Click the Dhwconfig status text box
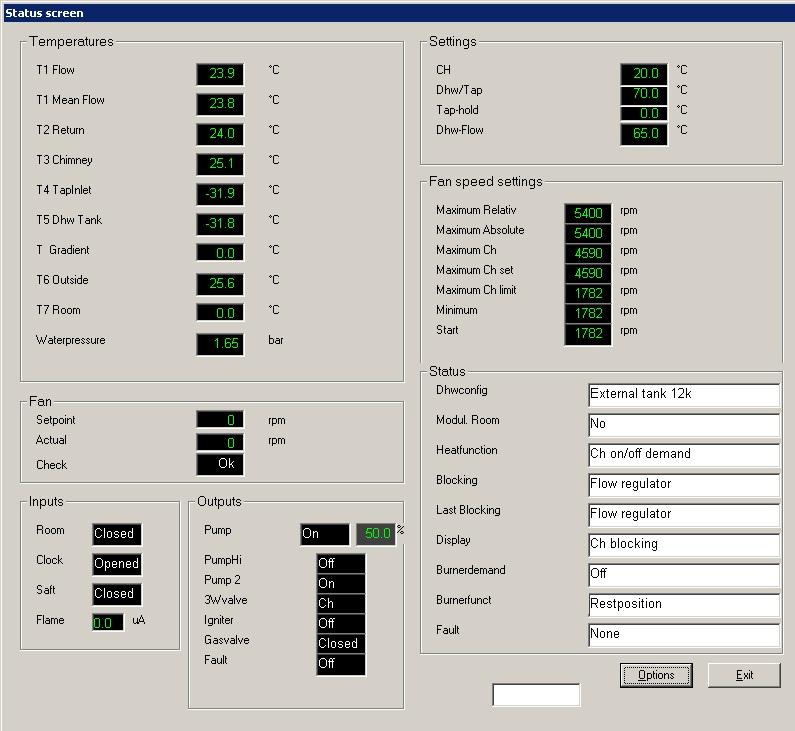The image size is (795, 731). point(684,394)
